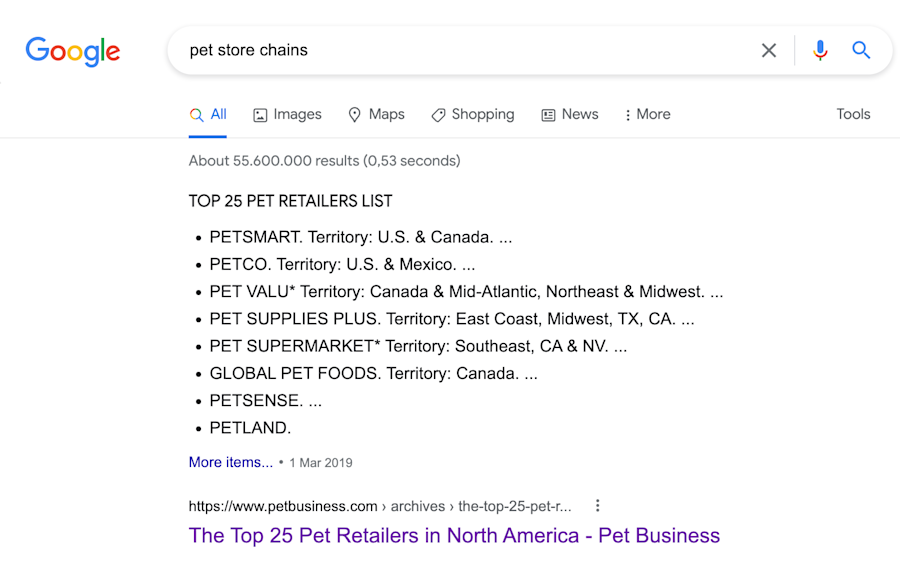This screenshot has width=900, height=561.
Task: Click the TOP 25 PET RETAILERS LIST heading
Action: pos(290,201)
